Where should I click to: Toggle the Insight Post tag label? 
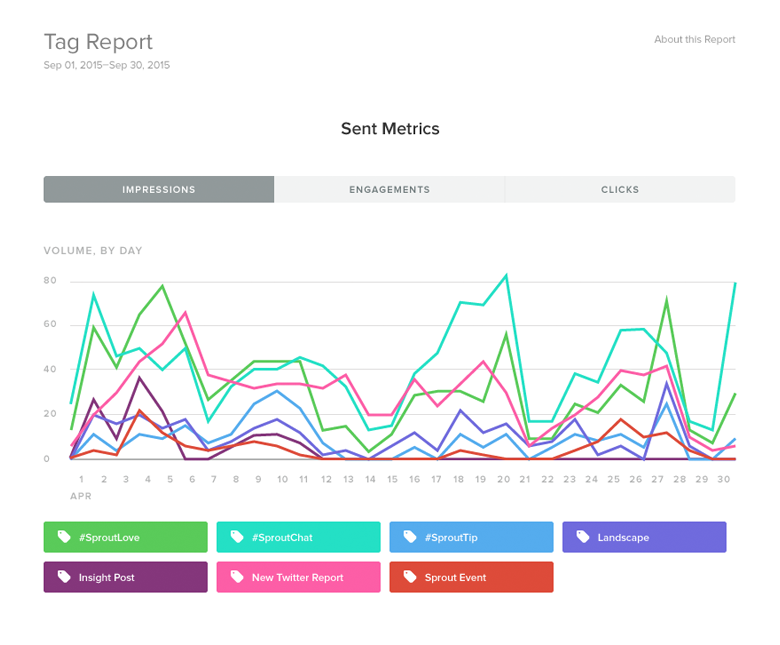point(125,577)
